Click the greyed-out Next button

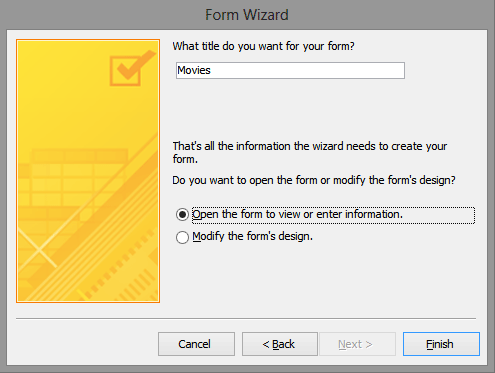coord(357,344)
